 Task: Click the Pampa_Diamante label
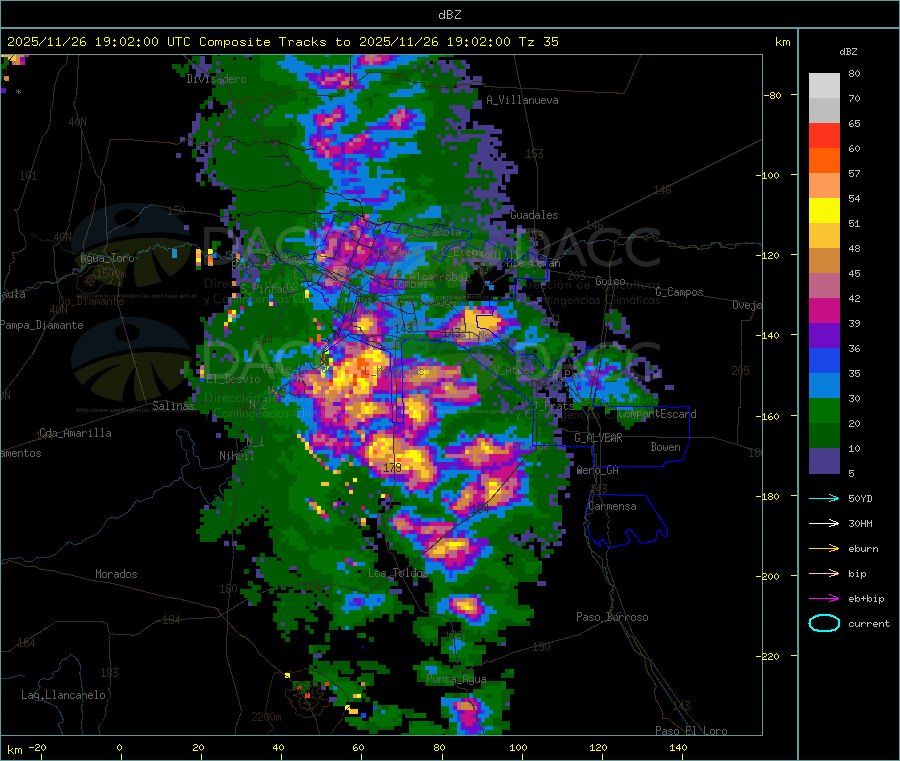coord(41,325)
